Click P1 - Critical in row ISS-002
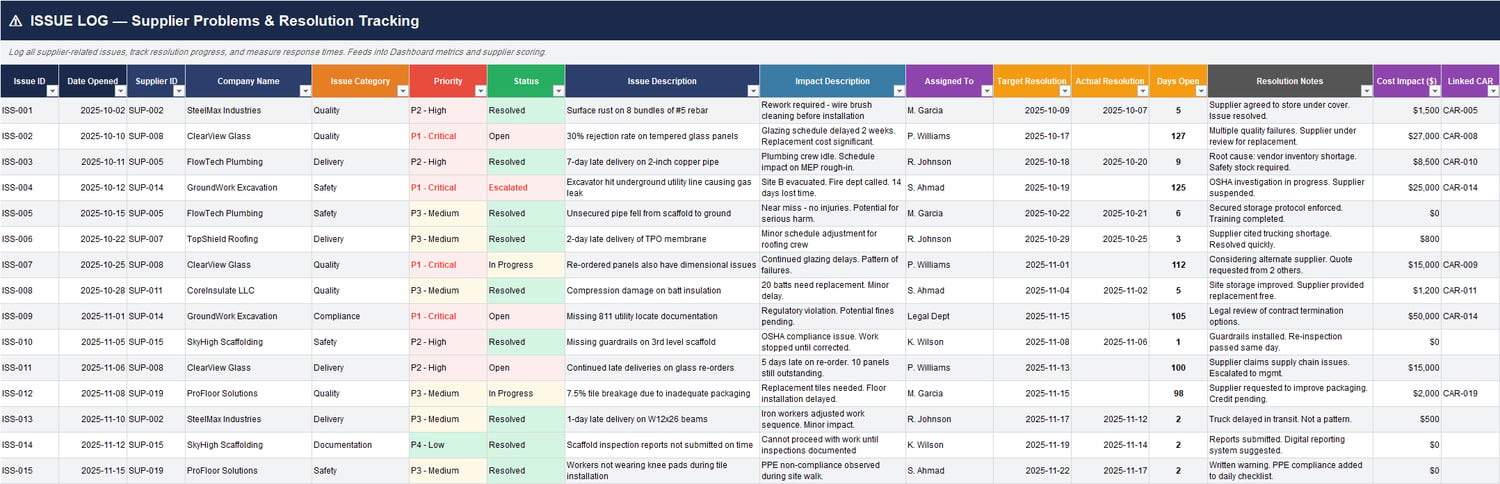 448,136
